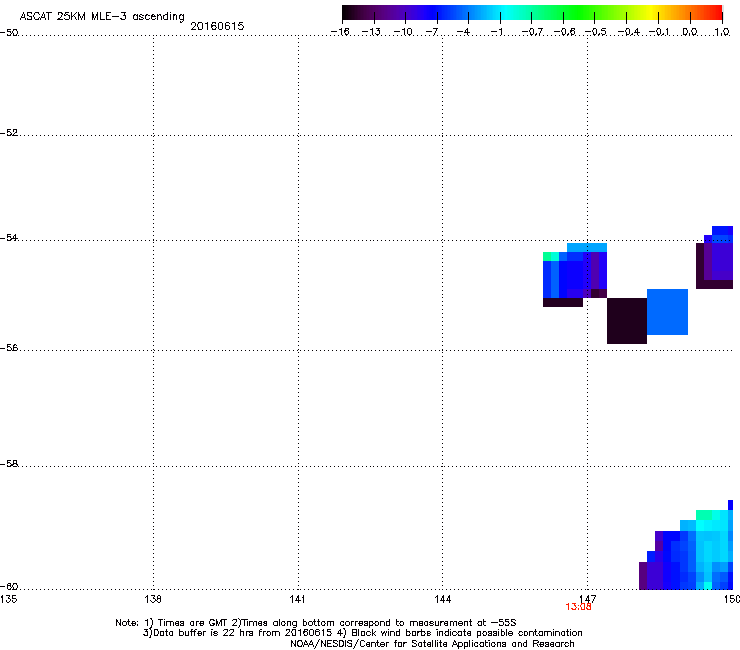Image resolution: width=740 pixels, height=650 pixels.
Task: Click the latitude label -52
Action: point(9,133)
